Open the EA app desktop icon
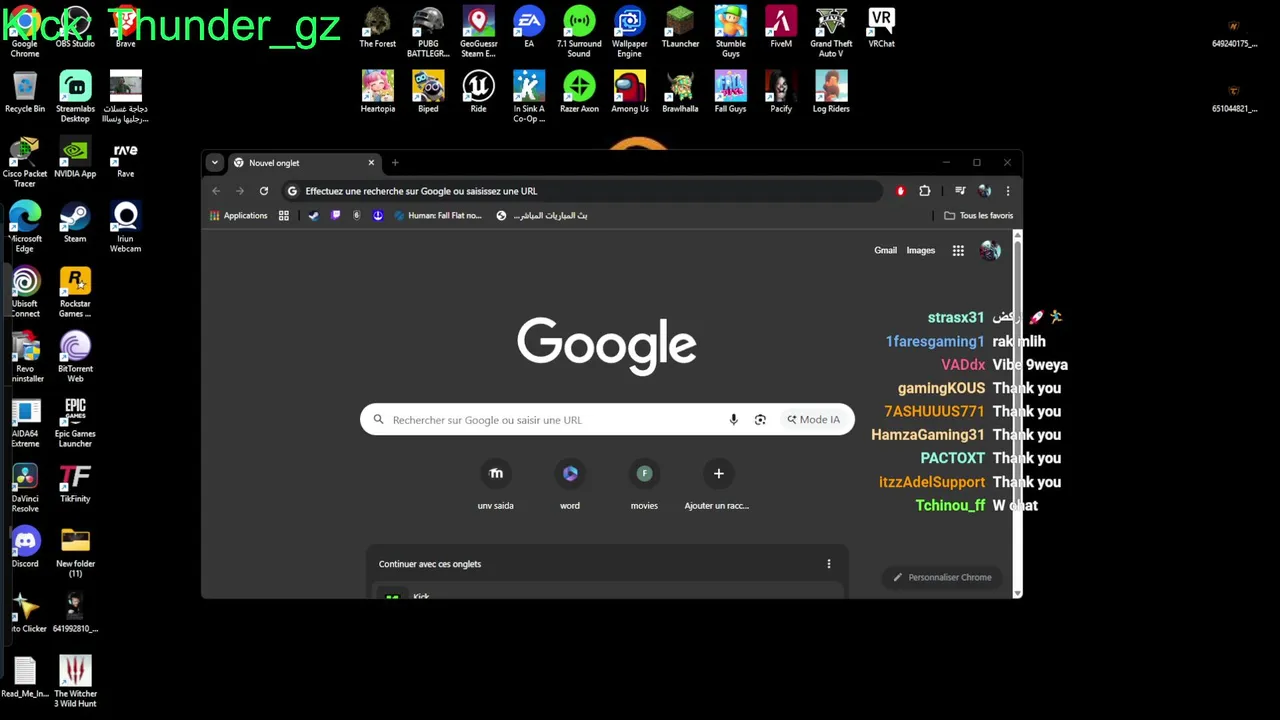 point(529,28)
